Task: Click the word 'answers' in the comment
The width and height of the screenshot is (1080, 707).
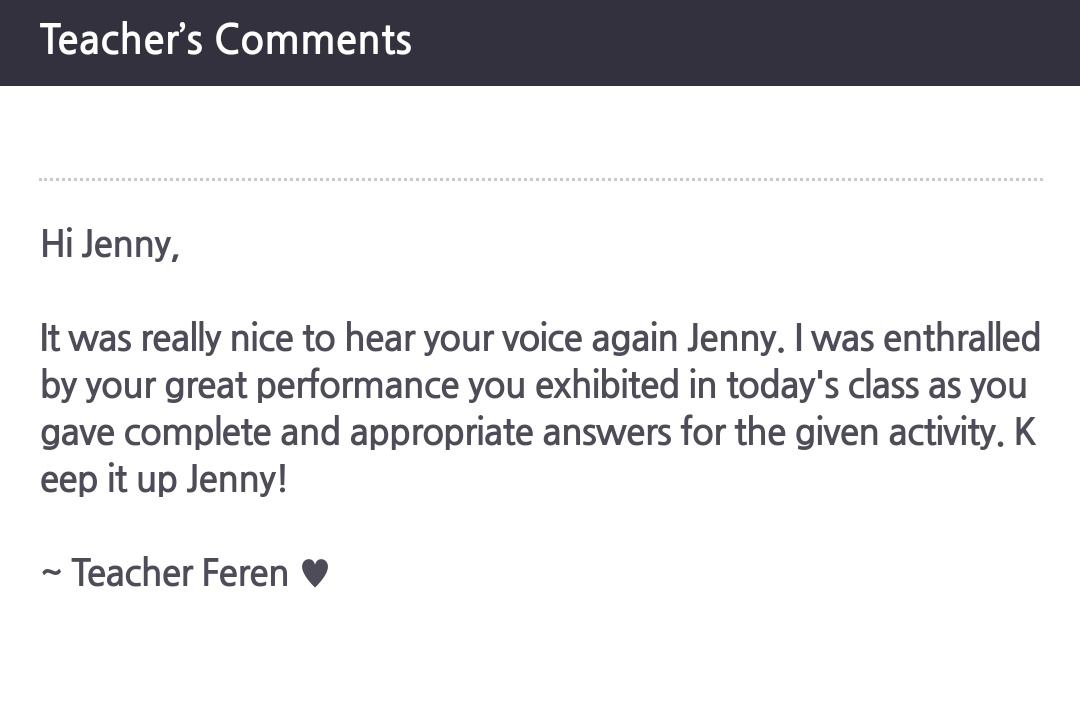Action: (607, 433)
